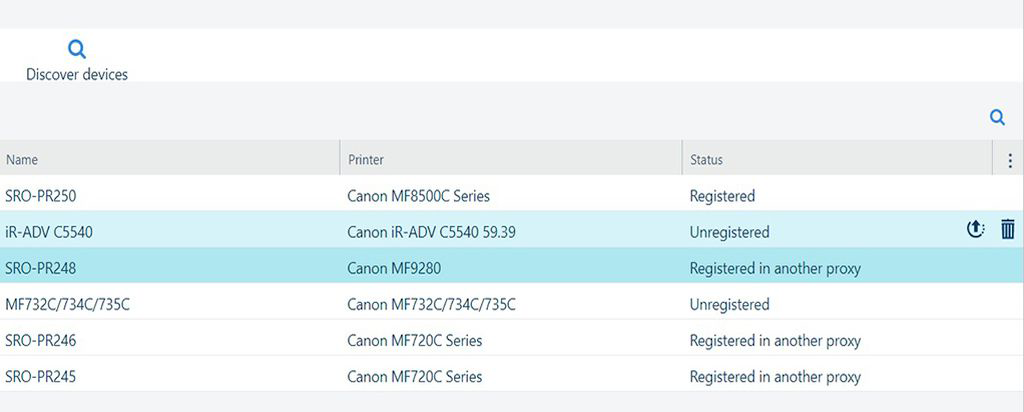The width and height of the screenshot is (1024, 412).
Task: Delete the iR-ADV C5540 device
Action: pos(1007,230)
